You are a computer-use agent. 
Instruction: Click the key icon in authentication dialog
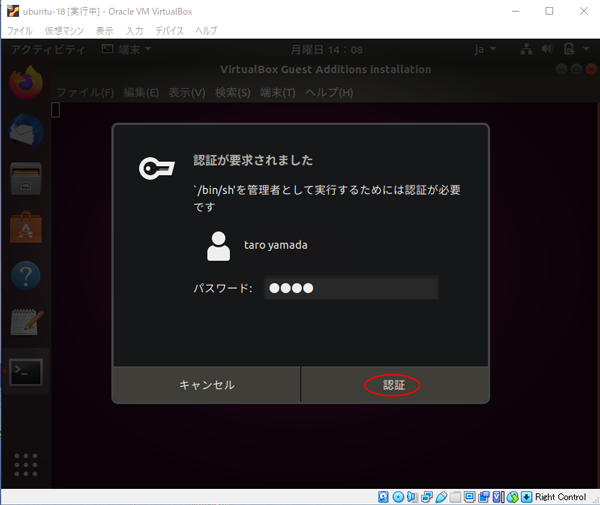point(157,168)
